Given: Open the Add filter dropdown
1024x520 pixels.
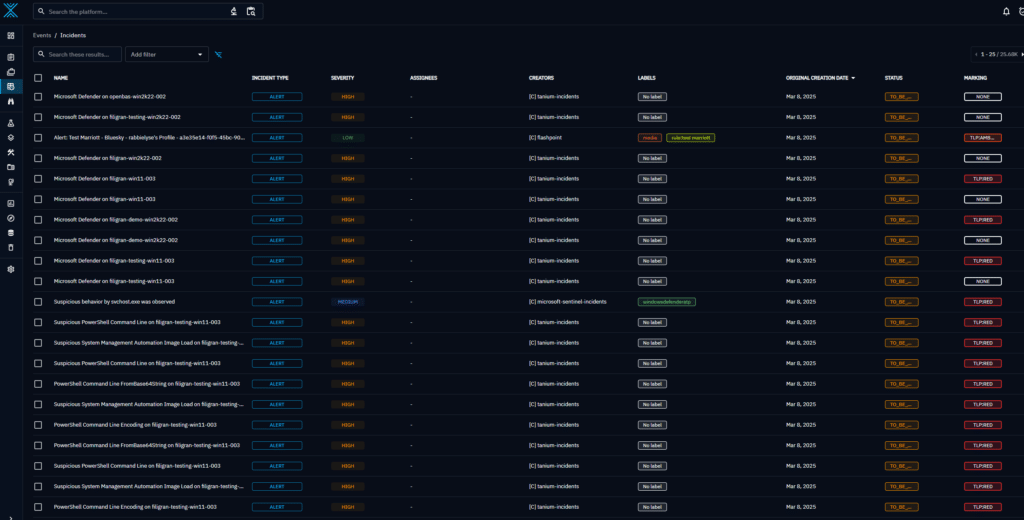Looking at the screenshot, I should [167, 54].
